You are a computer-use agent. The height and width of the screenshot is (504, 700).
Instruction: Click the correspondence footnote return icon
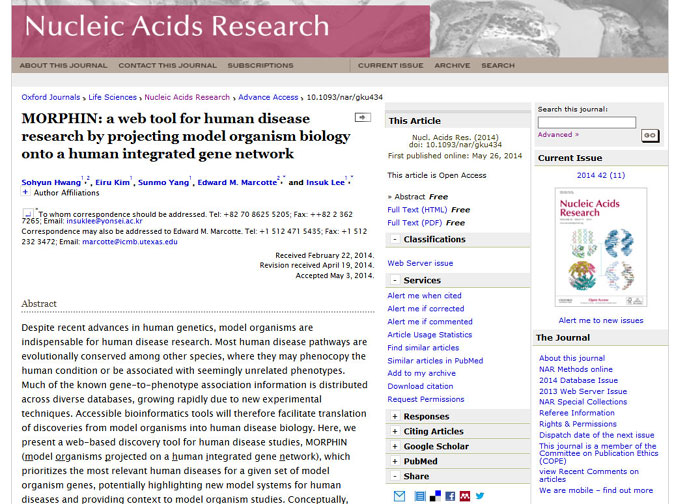(28, 212)
